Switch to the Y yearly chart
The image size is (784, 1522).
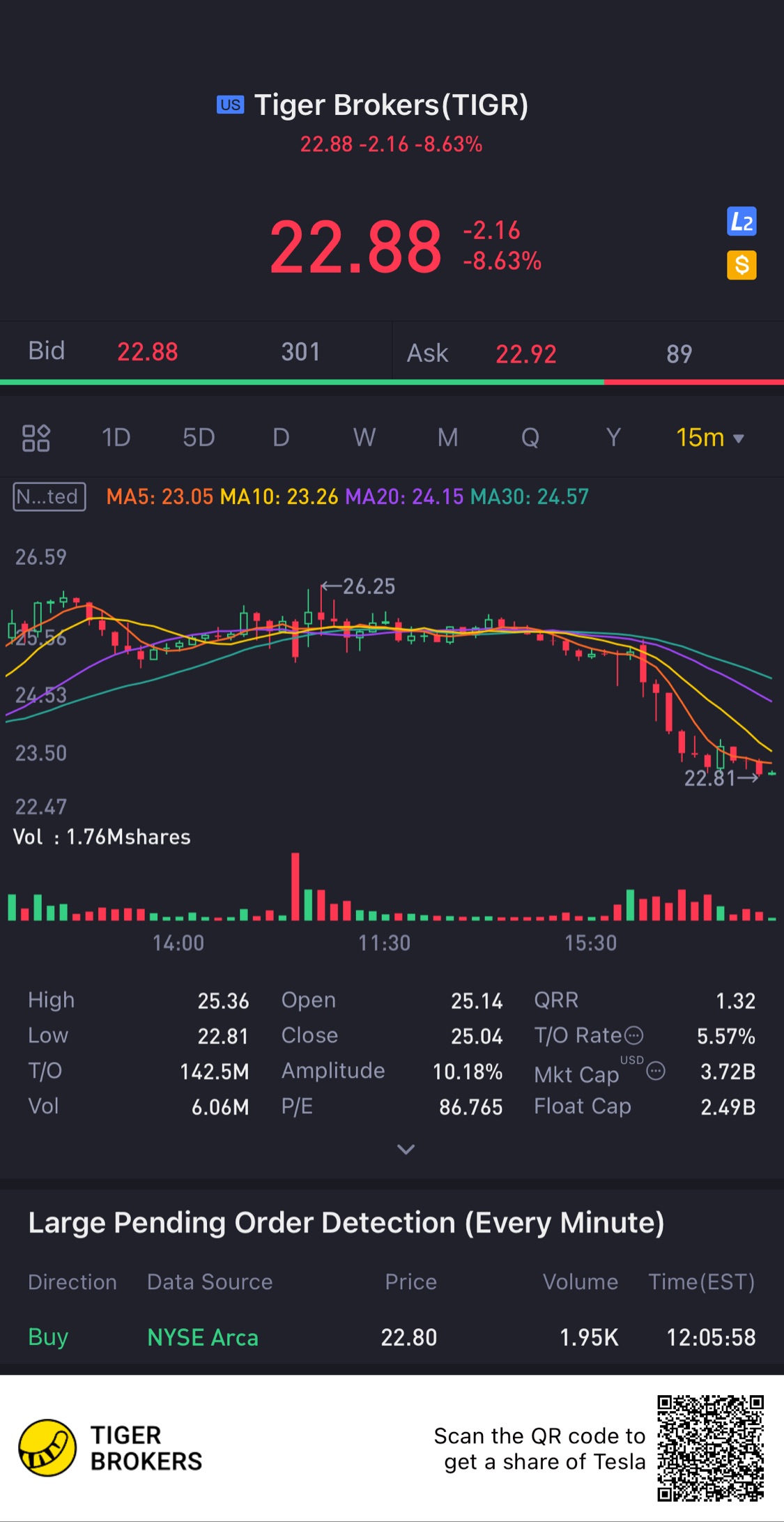coord(613,438)
